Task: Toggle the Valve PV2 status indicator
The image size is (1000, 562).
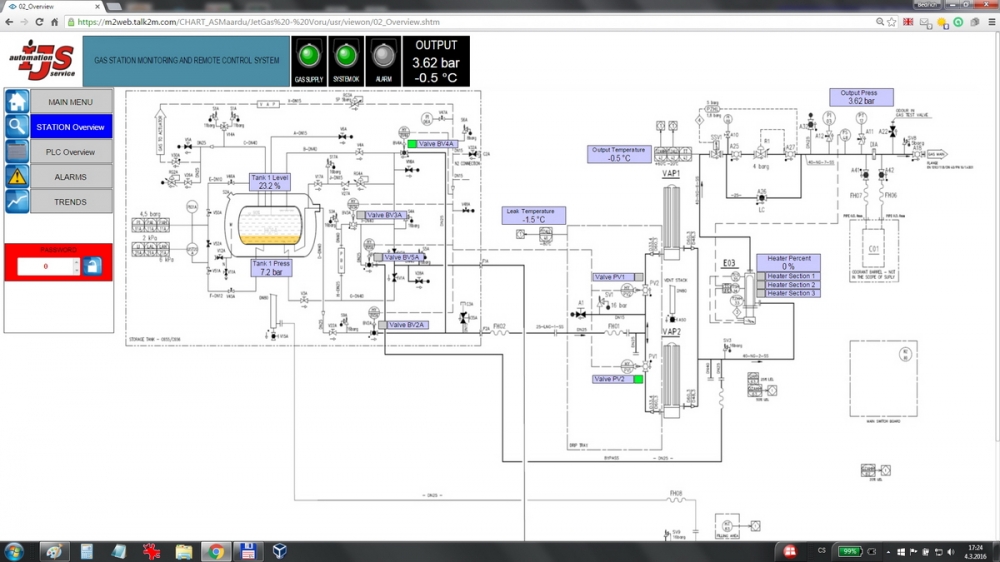Action: coord(637,379)
